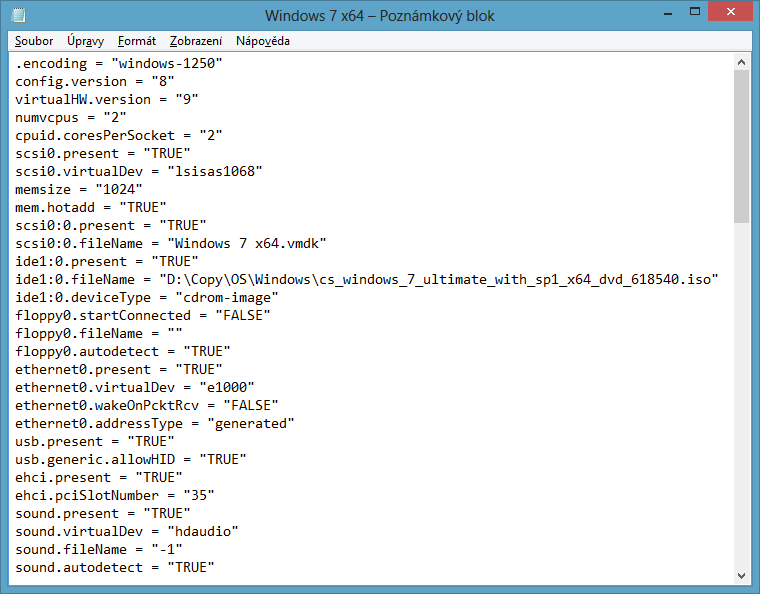Click the empty scrollbar track below the thumb
This screenshot has width=760, height=594.
741,400
